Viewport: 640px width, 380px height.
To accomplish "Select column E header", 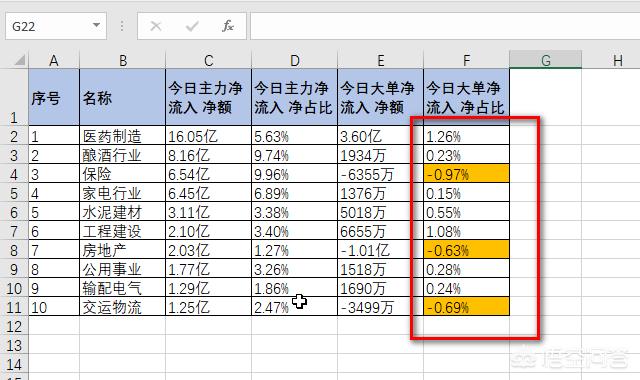I will pyautogui.click(x=380, y=60).
